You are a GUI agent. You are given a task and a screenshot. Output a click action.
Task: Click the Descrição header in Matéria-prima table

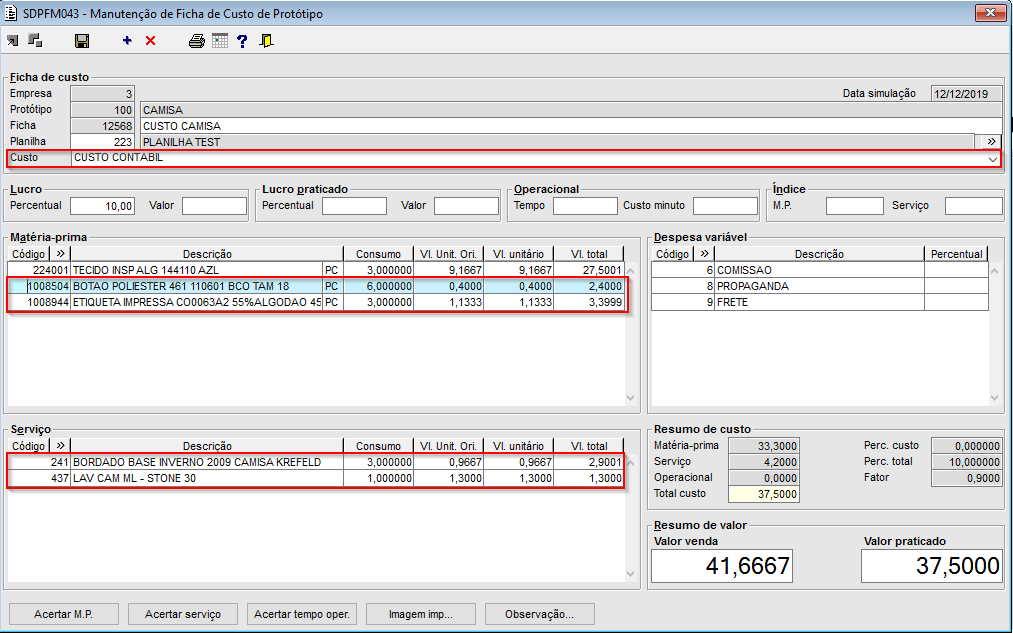tap(207, 254)
